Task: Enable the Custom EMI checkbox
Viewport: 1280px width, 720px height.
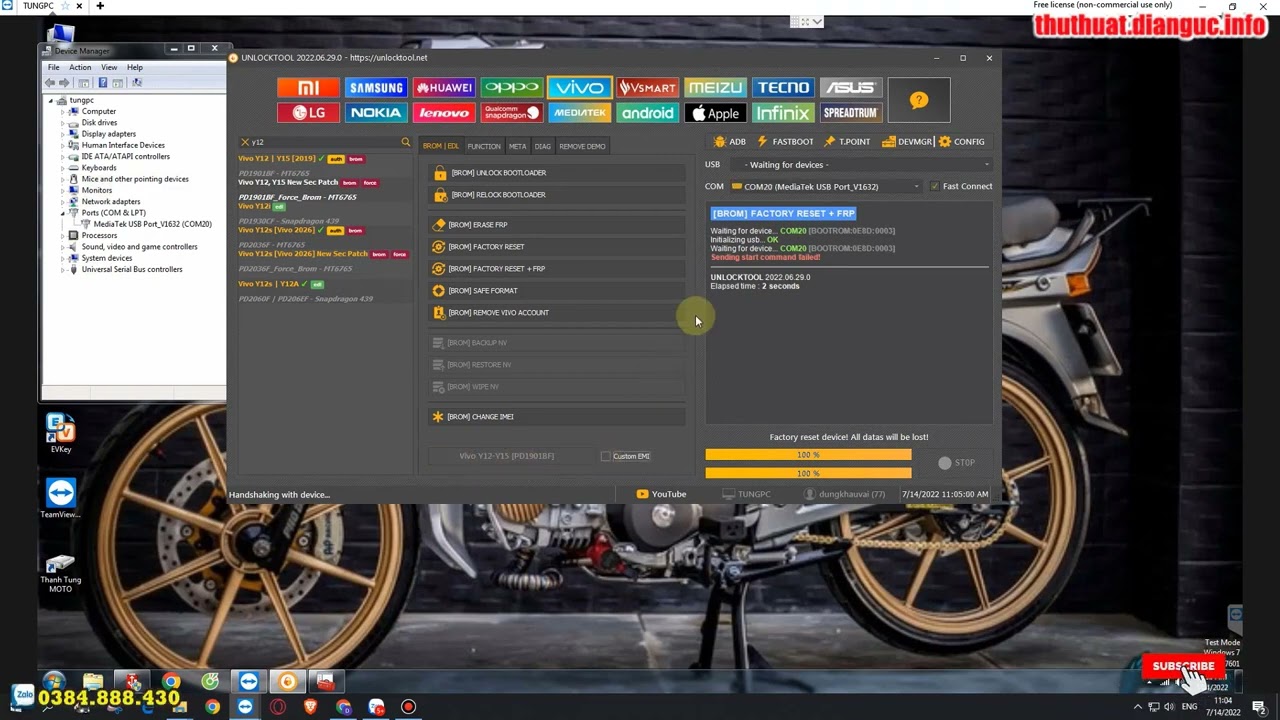Action: click(x=605, y=456)
